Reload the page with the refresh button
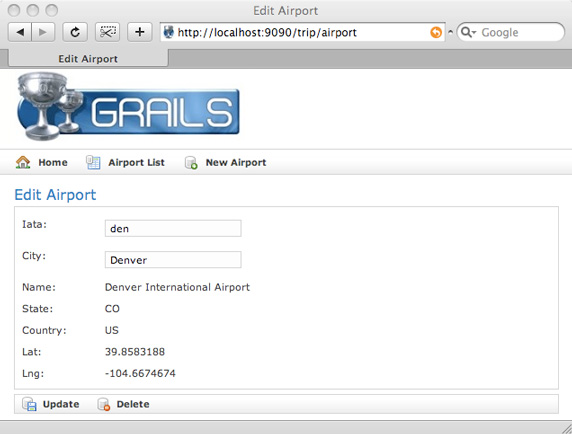The height and width of the screenshot is (434, 572). coord(75,32)
